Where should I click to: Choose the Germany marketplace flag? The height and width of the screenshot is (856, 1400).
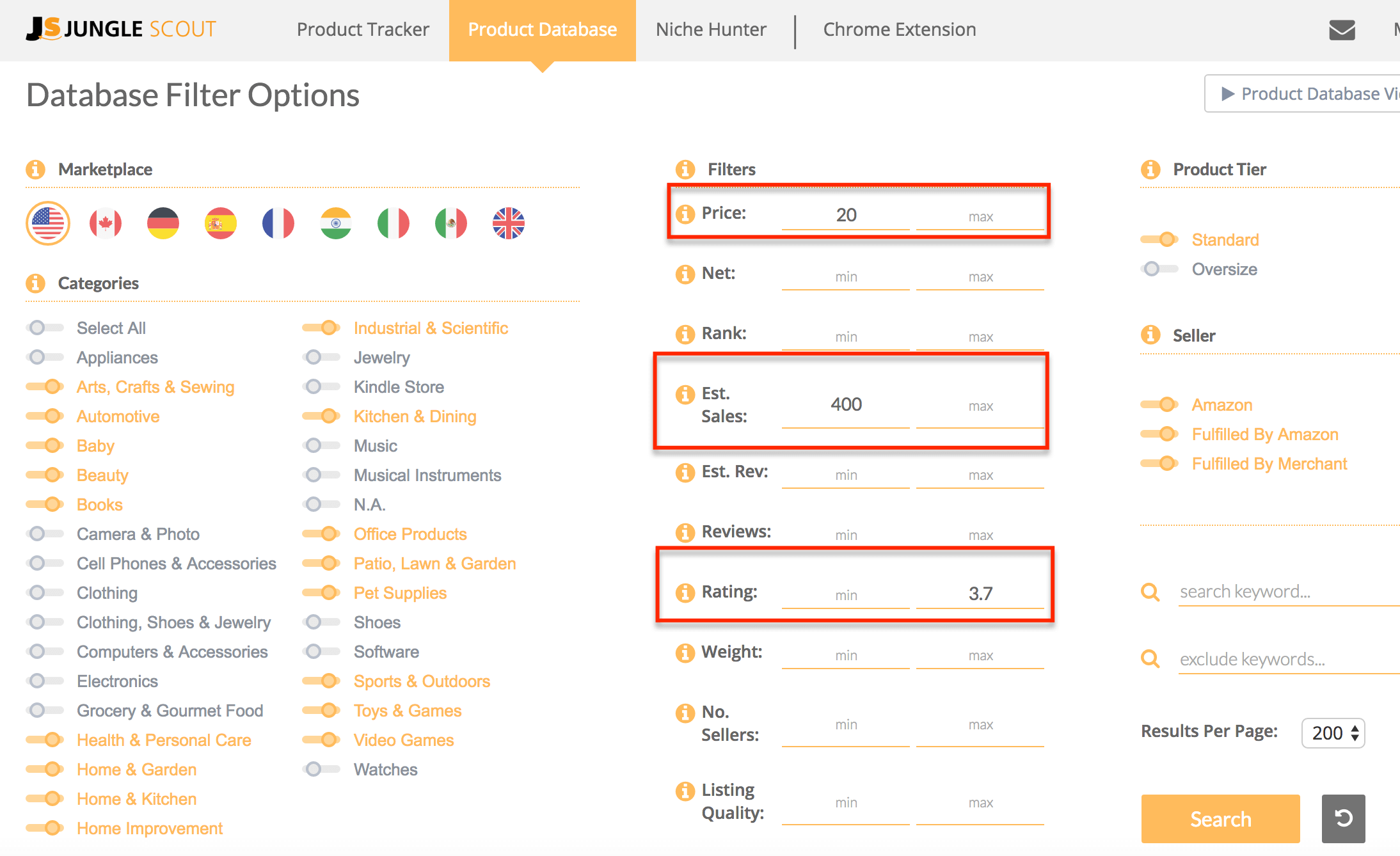(x=163, y=223)
